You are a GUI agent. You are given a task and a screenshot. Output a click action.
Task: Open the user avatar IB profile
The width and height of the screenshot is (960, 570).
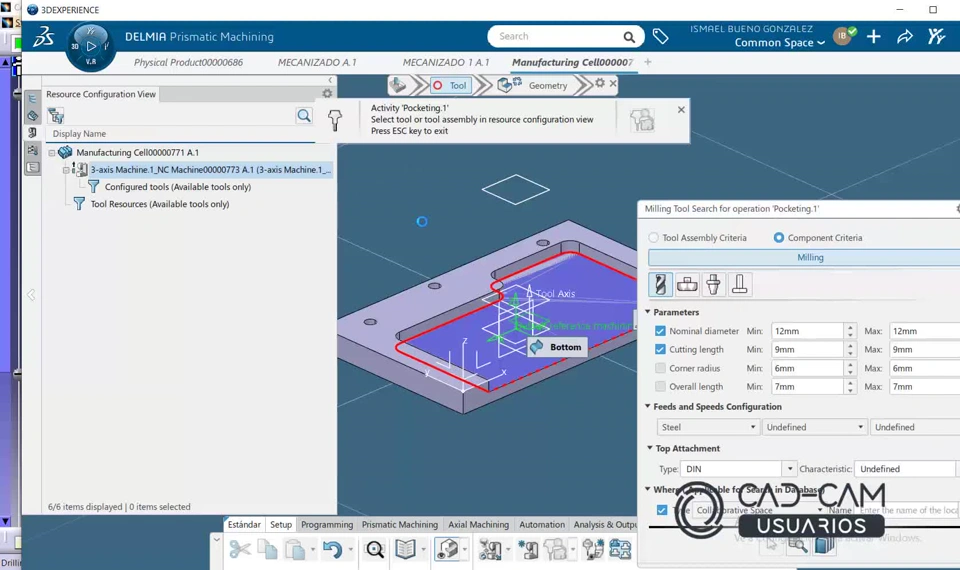coord(843,36)
